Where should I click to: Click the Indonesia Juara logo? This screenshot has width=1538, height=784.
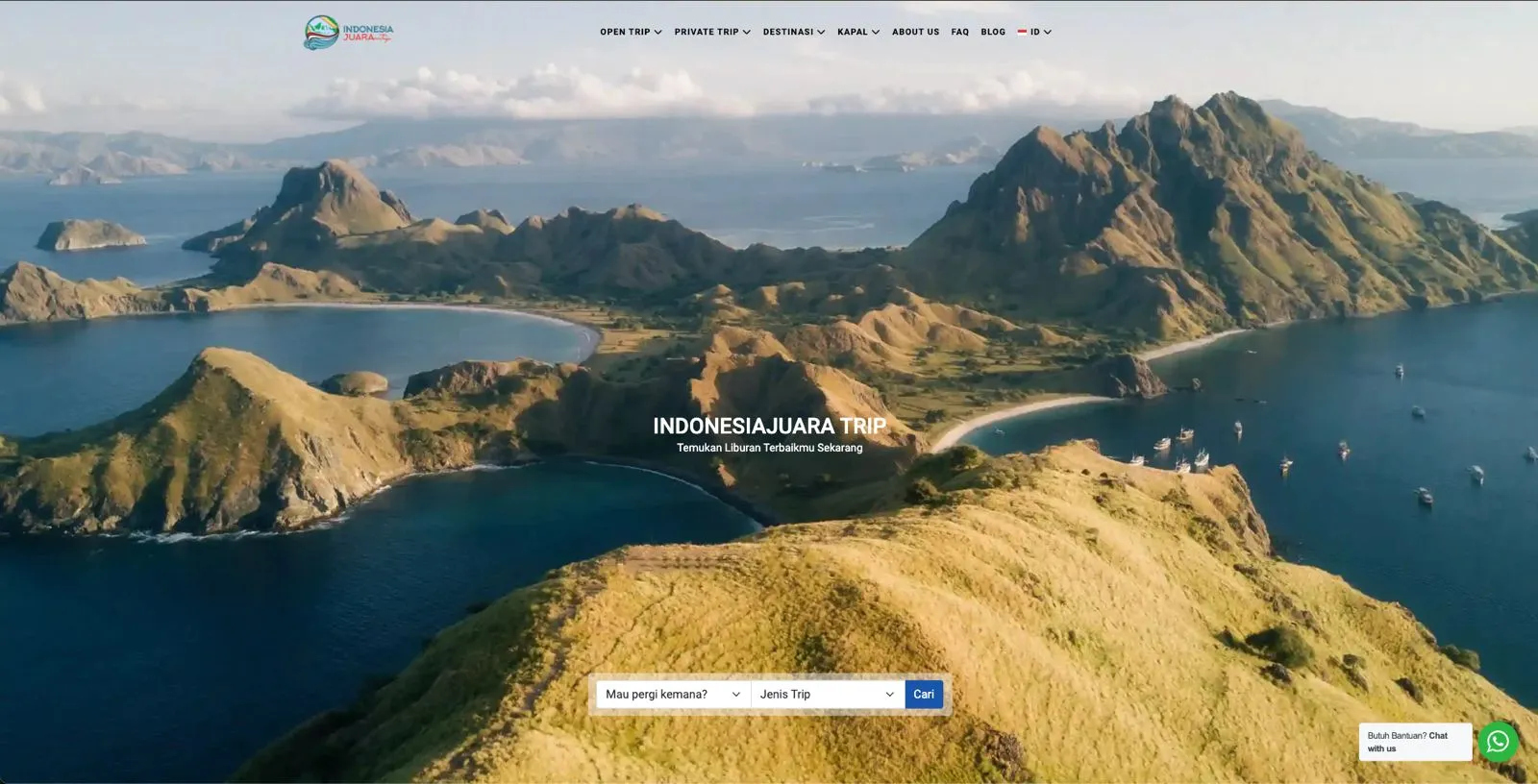[x=349, y=32]
